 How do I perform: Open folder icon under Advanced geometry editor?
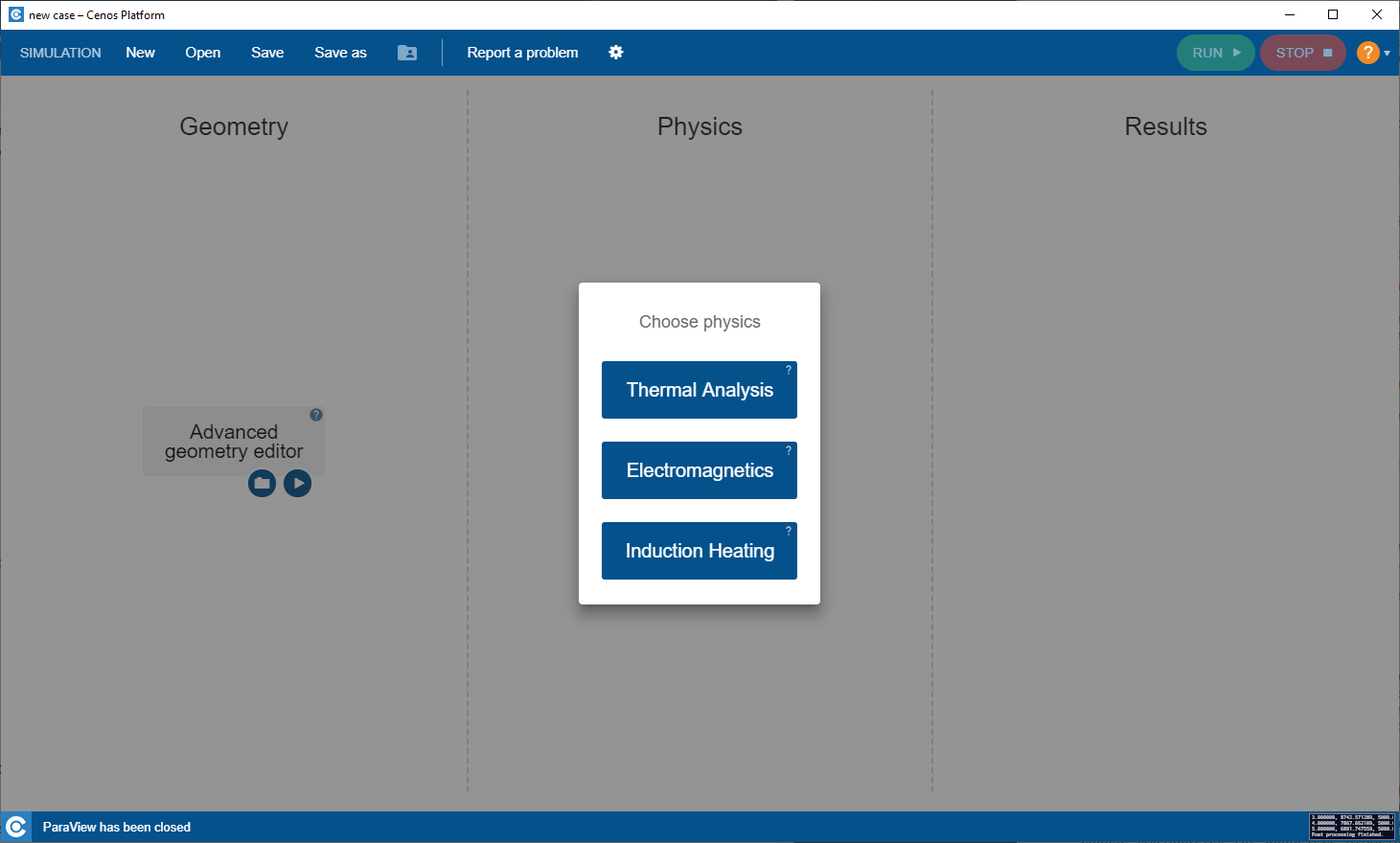click(262, 484)
